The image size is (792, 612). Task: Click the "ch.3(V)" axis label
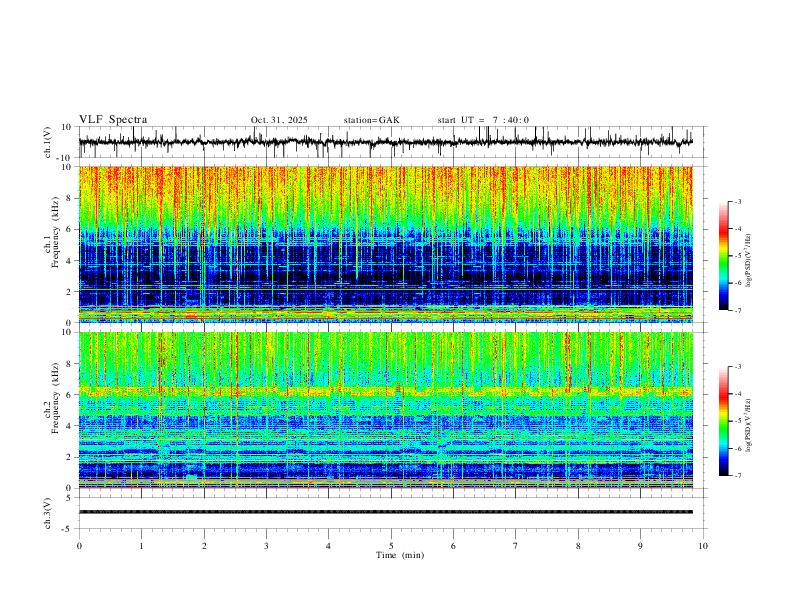48,513
